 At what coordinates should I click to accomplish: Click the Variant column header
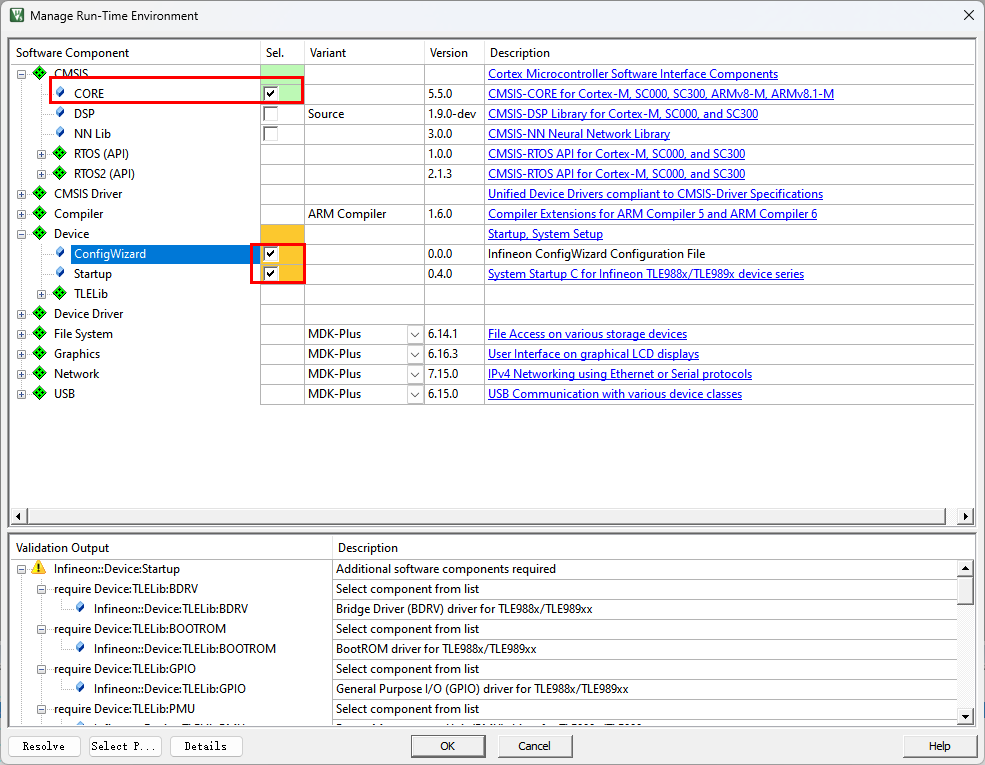364,53
